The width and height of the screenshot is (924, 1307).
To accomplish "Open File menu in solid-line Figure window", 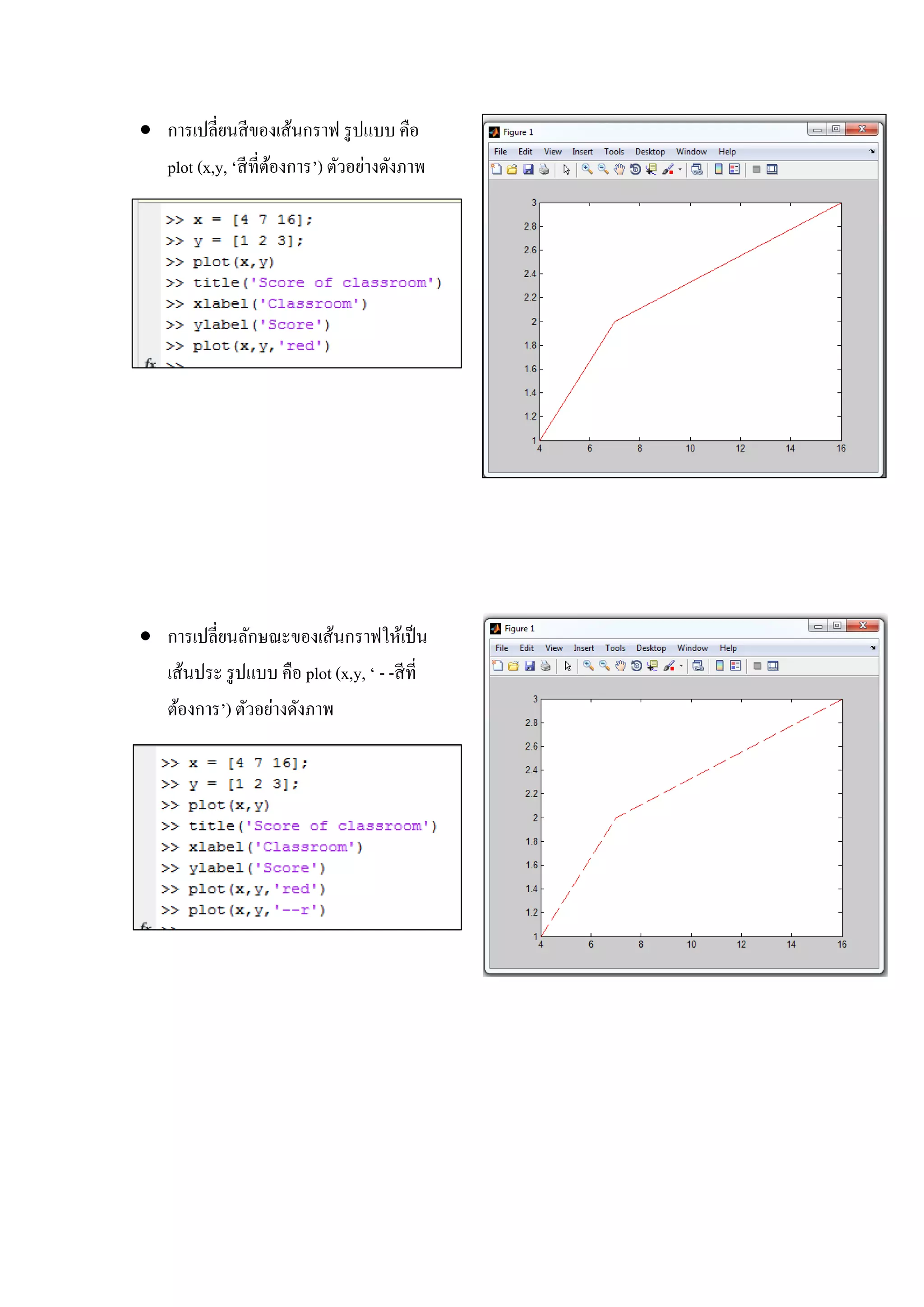I will click(500, 152).
